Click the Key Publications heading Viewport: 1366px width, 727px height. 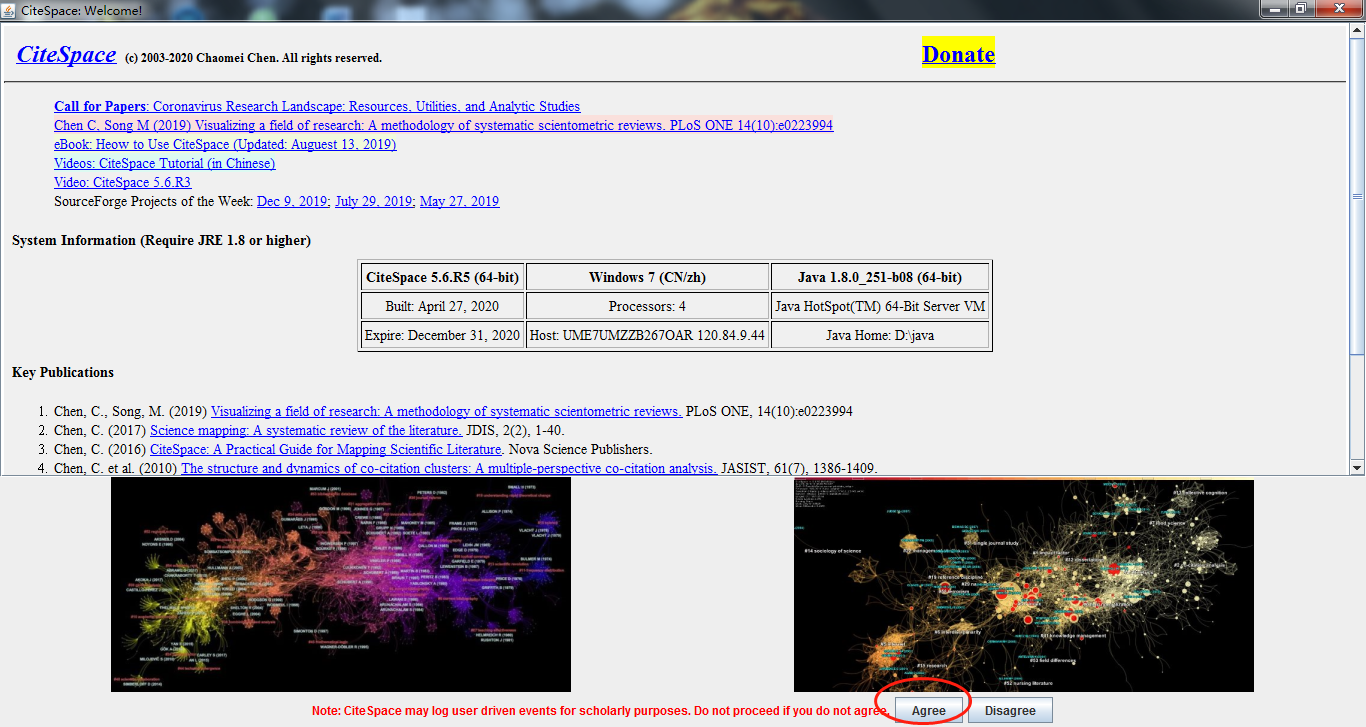[63, 372]
